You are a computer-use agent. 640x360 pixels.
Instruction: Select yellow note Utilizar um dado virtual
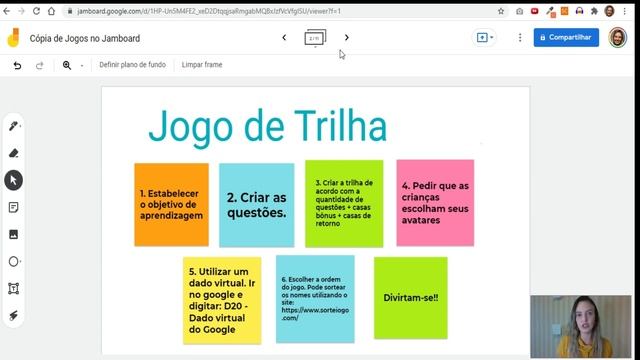(x=222, y=300)
